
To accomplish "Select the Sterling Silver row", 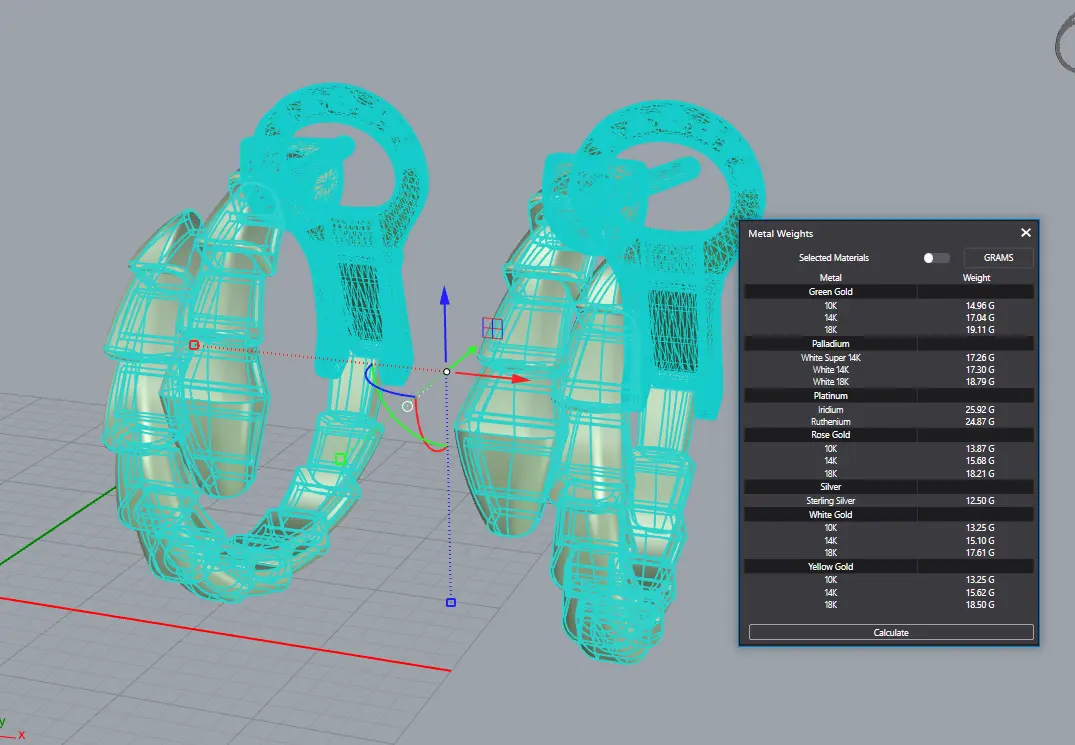I will pos(830,501).
